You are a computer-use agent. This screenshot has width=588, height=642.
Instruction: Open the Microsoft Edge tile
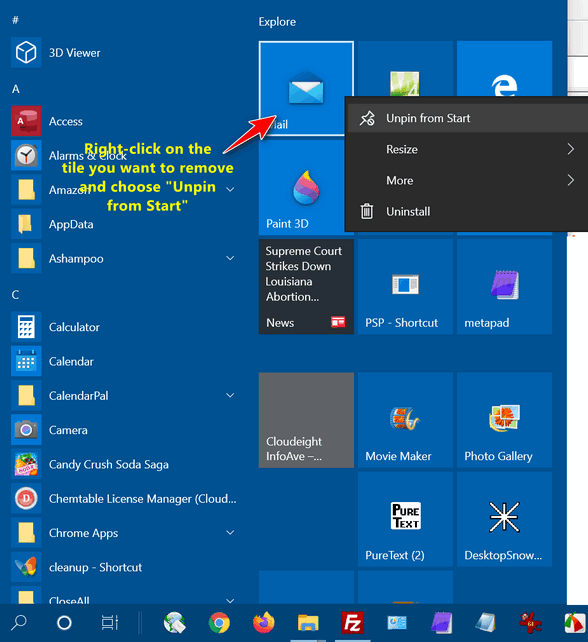(504, 69)
